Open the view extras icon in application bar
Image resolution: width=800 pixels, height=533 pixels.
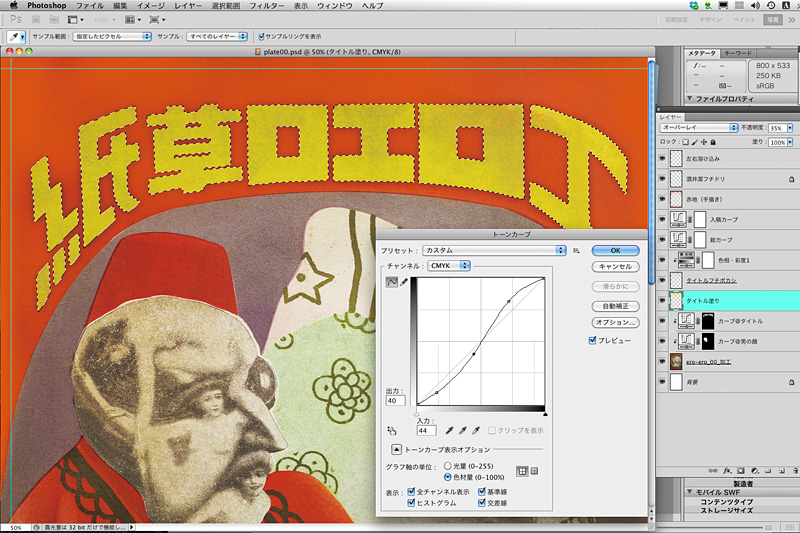pos(76,19)
